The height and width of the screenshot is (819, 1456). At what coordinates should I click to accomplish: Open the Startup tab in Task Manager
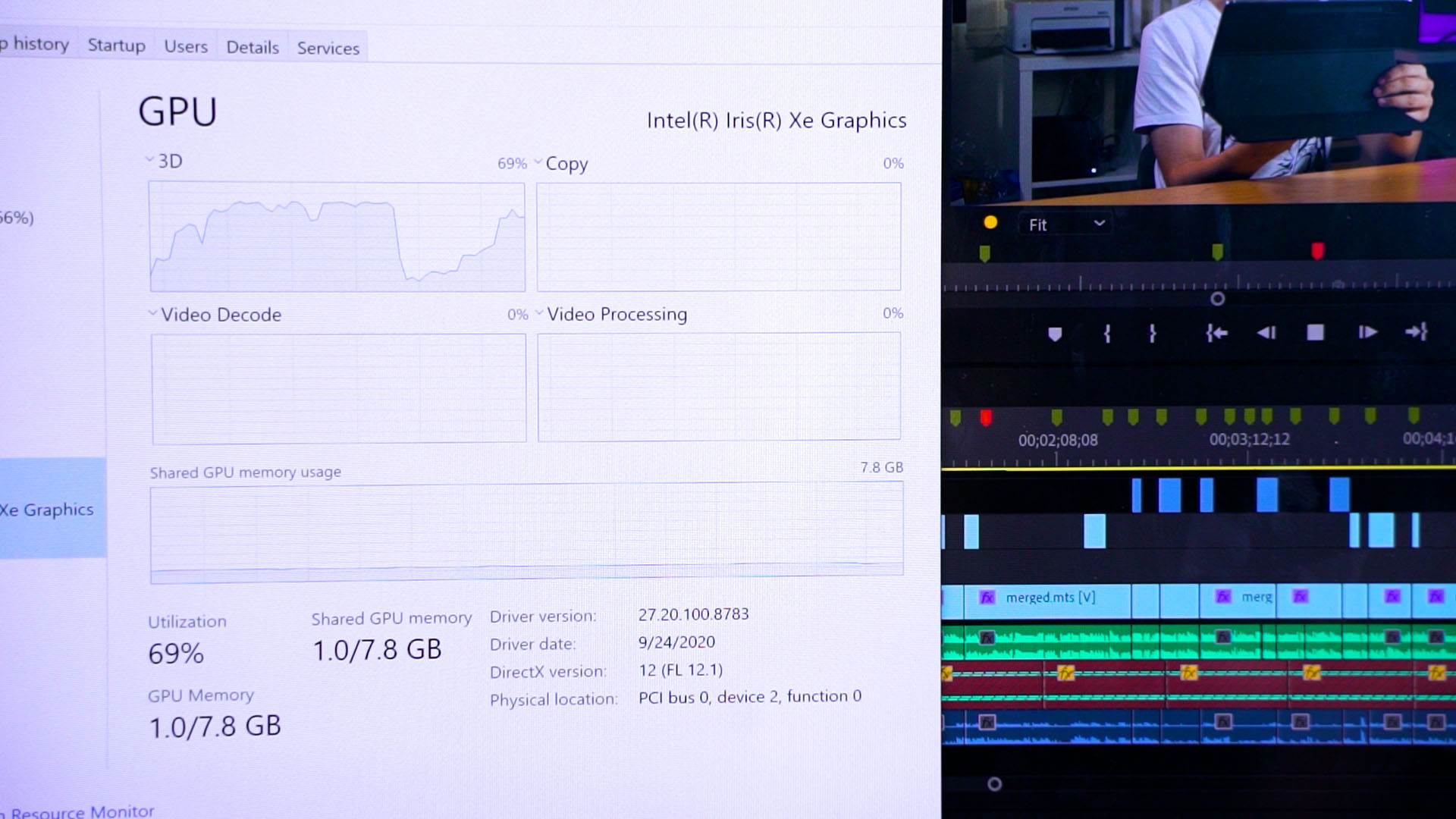pos(116,45)
